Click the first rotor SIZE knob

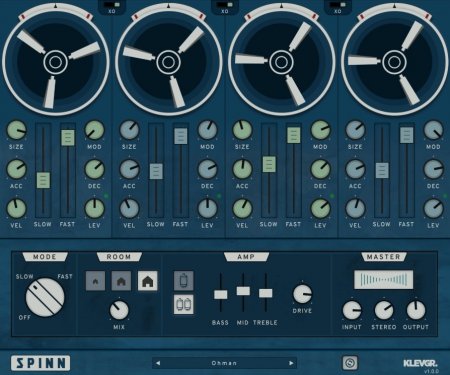[16, 130]
